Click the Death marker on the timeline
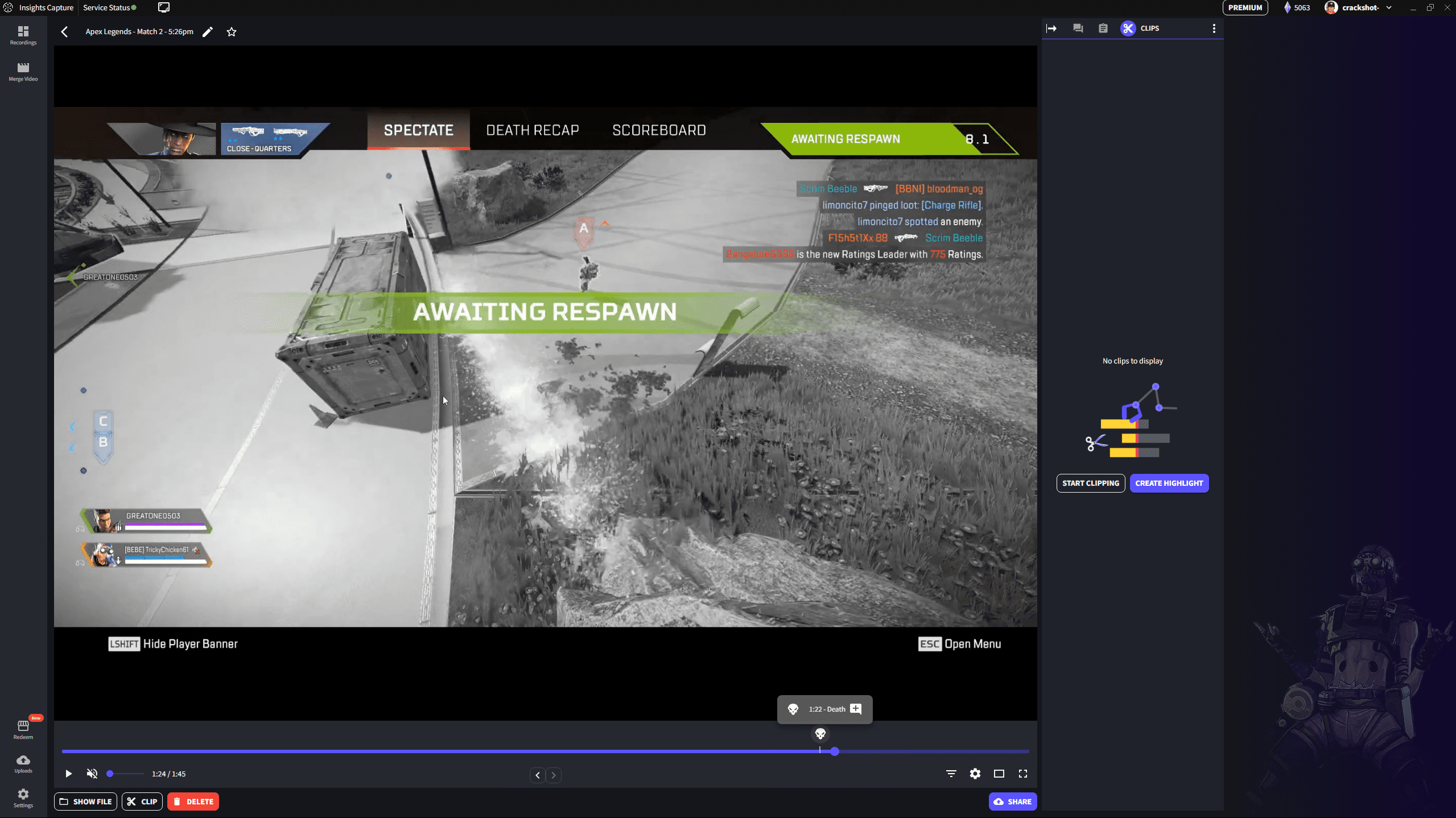This screenshot has width=1456, height=818. (x=819, y=734)
